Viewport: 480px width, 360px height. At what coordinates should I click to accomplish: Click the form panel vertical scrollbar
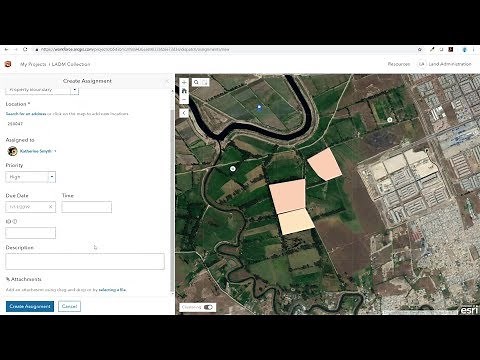point(172,200)
